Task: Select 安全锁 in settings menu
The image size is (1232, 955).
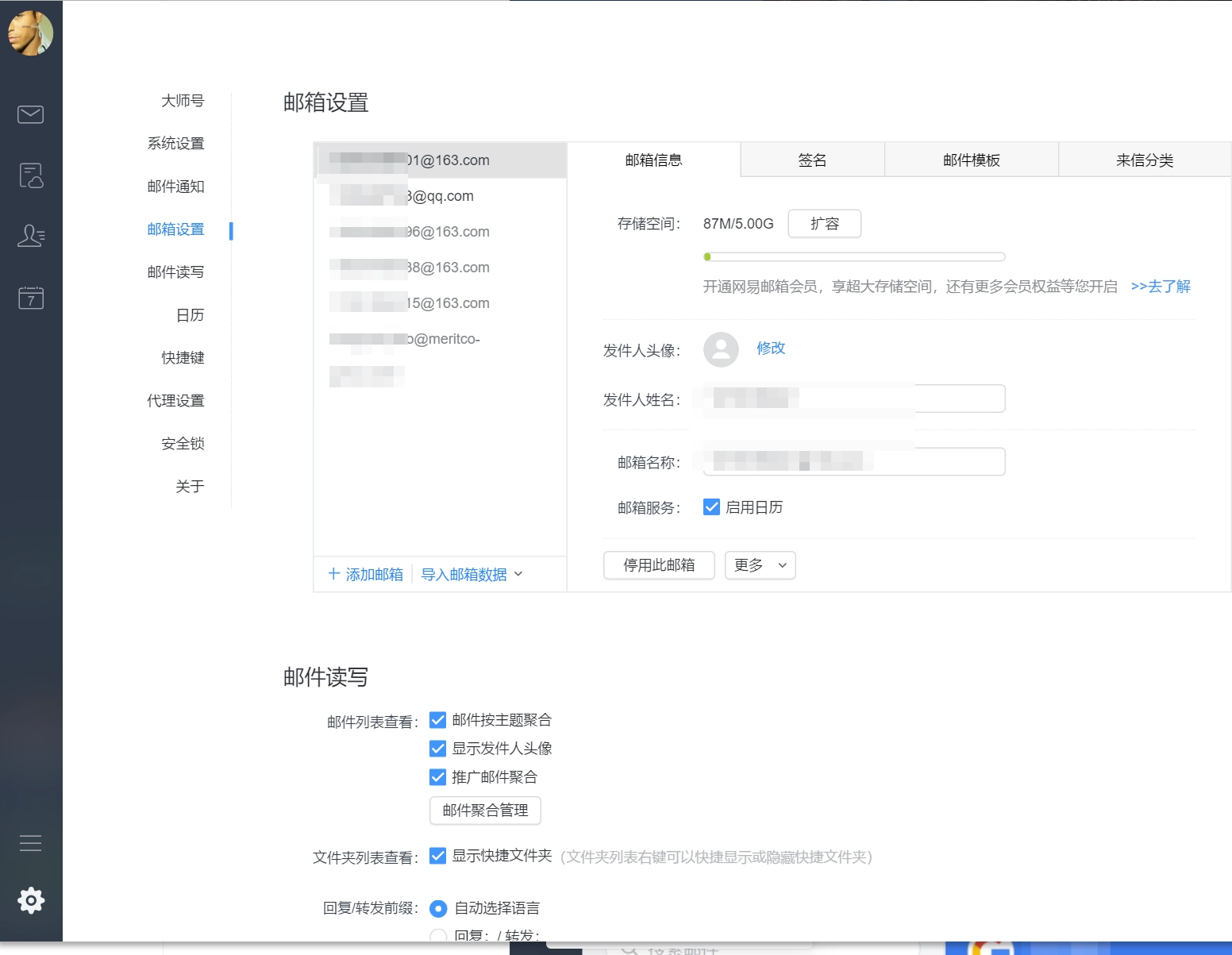Action: [x=183, y=444]
